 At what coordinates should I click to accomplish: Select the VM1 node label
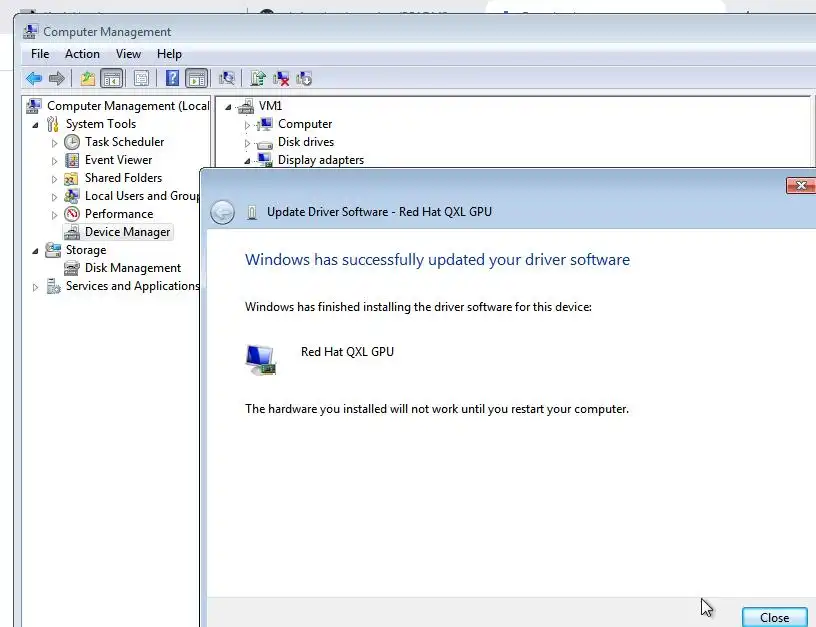pos(271,106)
